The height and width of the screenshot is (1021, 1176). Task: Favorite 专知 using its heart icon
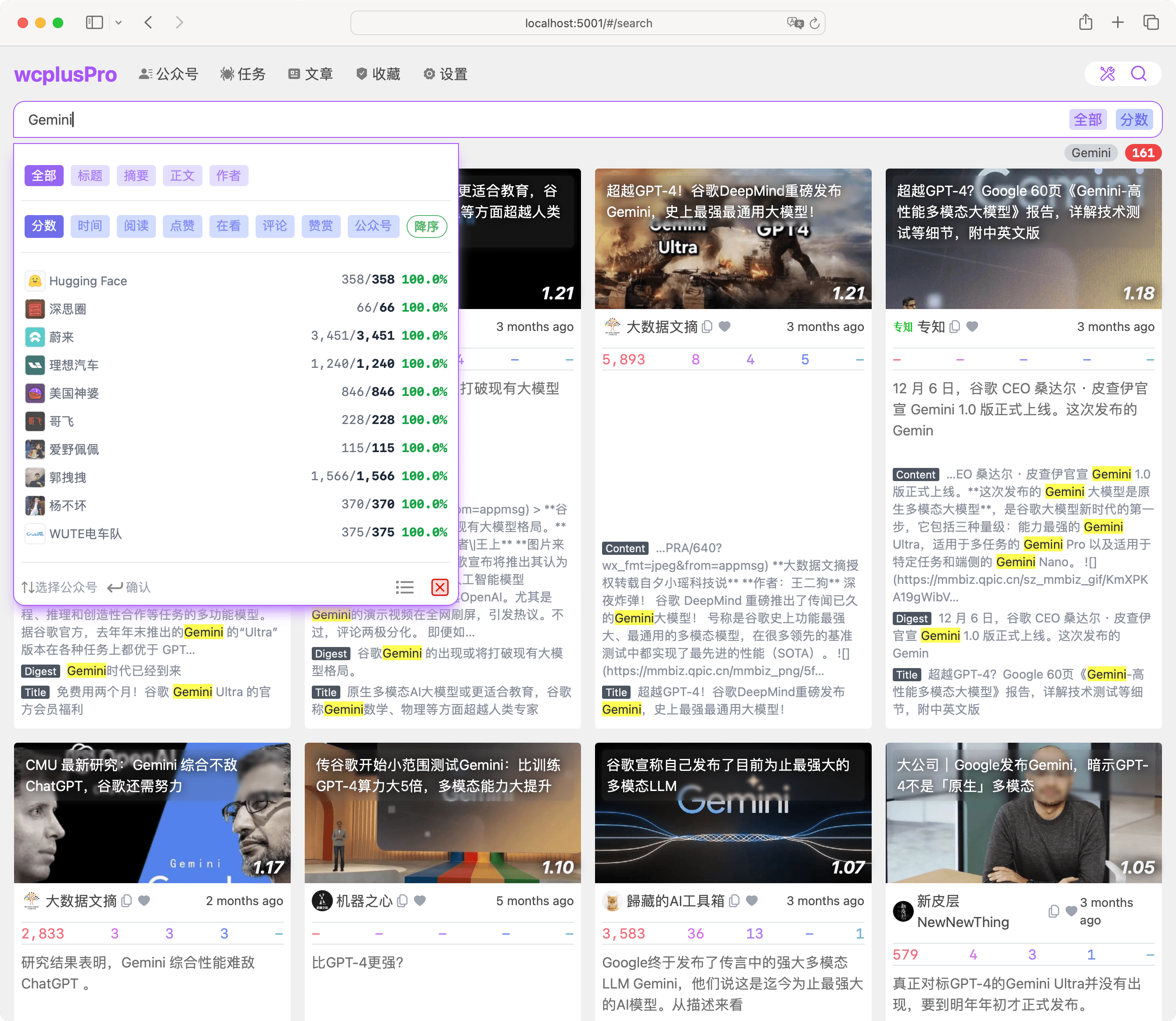click(x=973, y=327)
